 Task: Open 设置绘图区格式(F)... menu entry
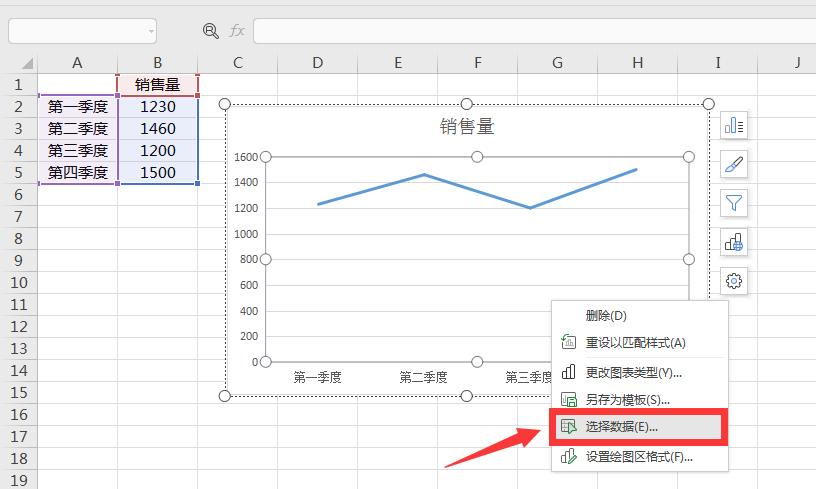point(639,457)
